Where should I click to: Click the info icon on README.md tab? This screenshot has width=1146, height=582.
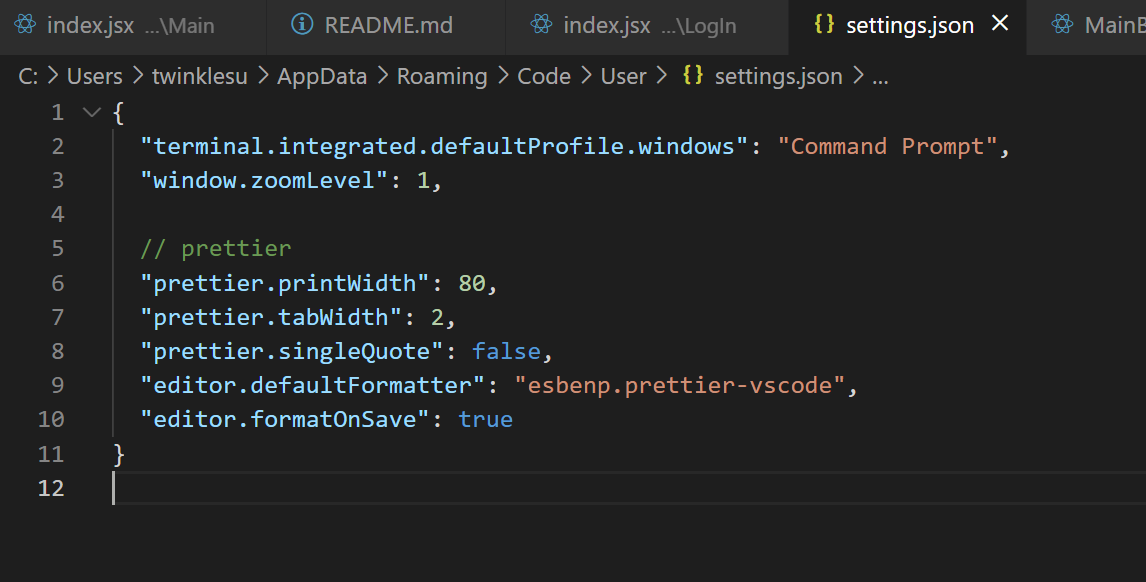[302, 24]
